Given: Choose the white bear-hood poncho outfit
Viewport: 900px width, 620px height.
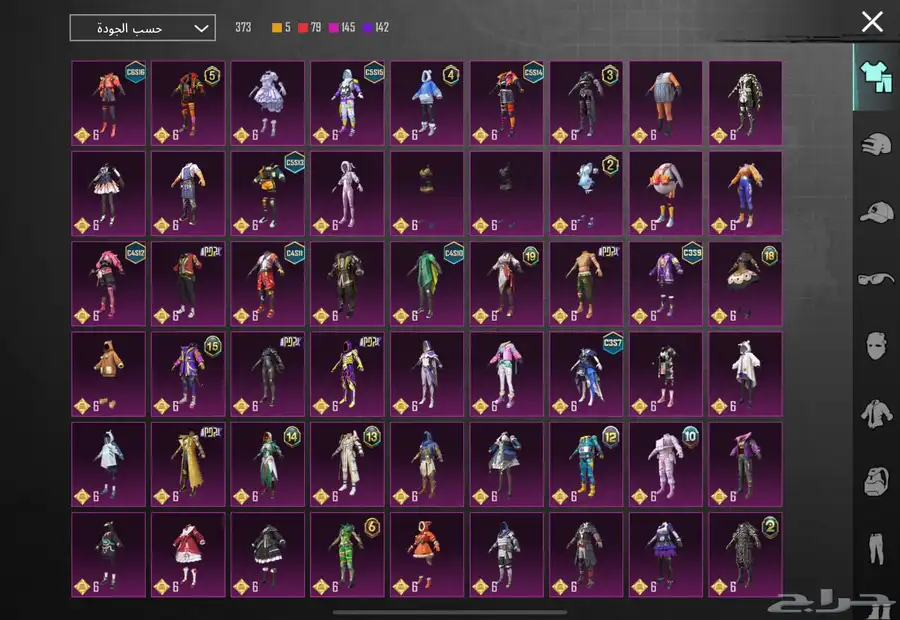Looking at the screenshot, I should tap(746, 374).
